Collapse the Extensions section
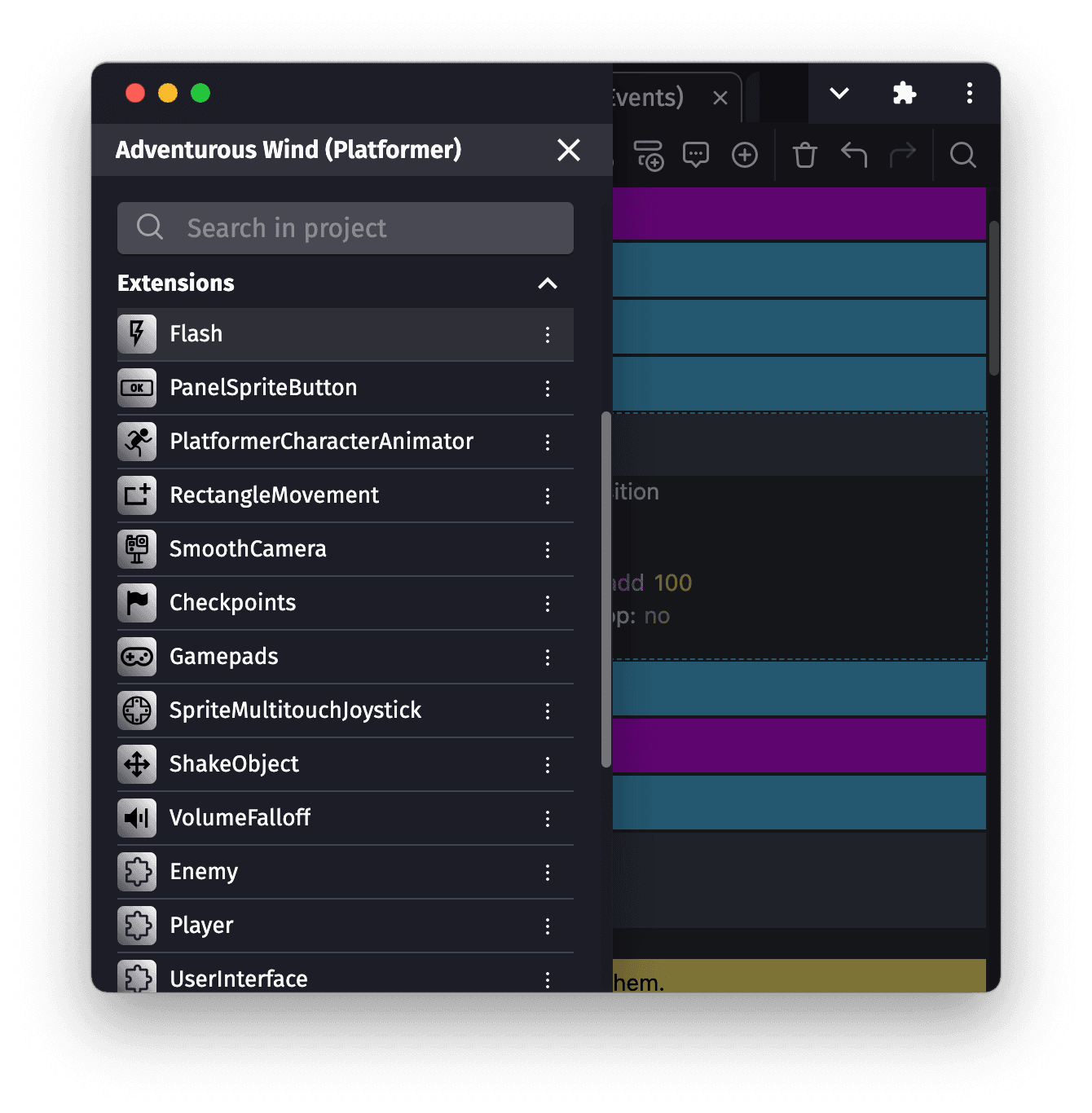1092x1113 pixels. pyautogui.click(x=548, y=284)
